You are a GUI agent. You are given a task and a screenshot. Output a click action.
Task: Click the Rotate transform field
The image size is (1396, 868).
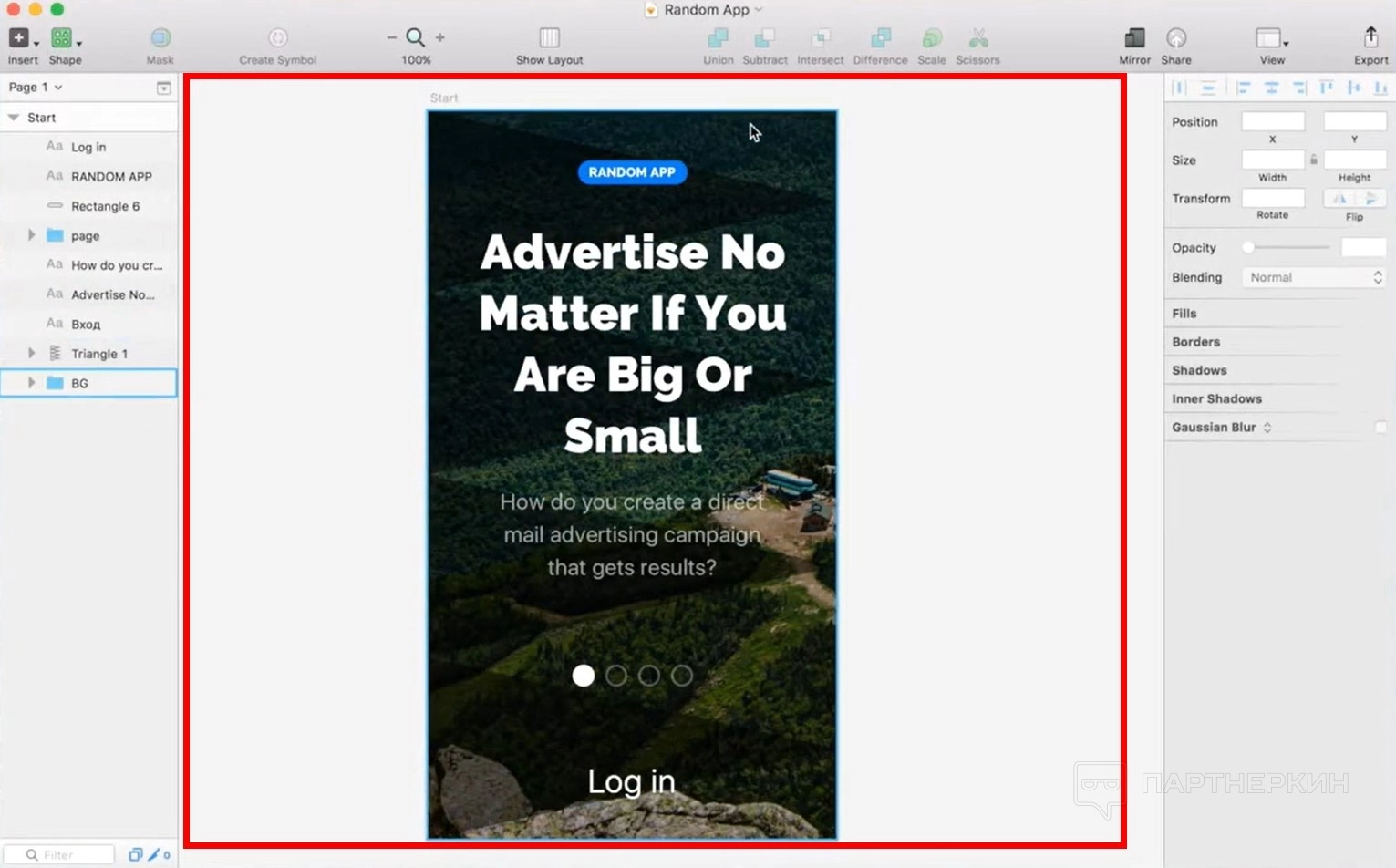(1273, 198)
